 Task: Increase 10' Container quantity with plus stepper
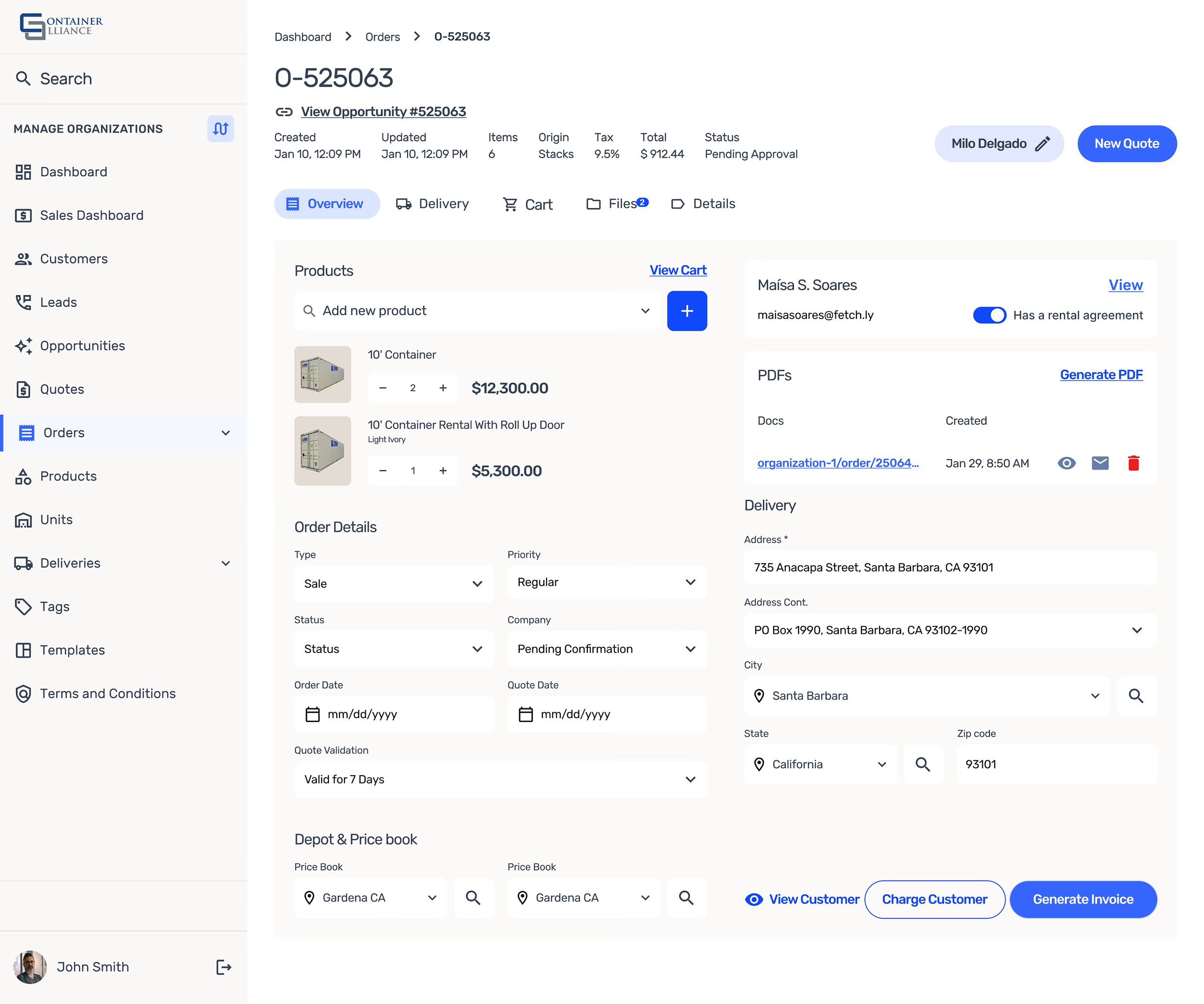(443, 388)
